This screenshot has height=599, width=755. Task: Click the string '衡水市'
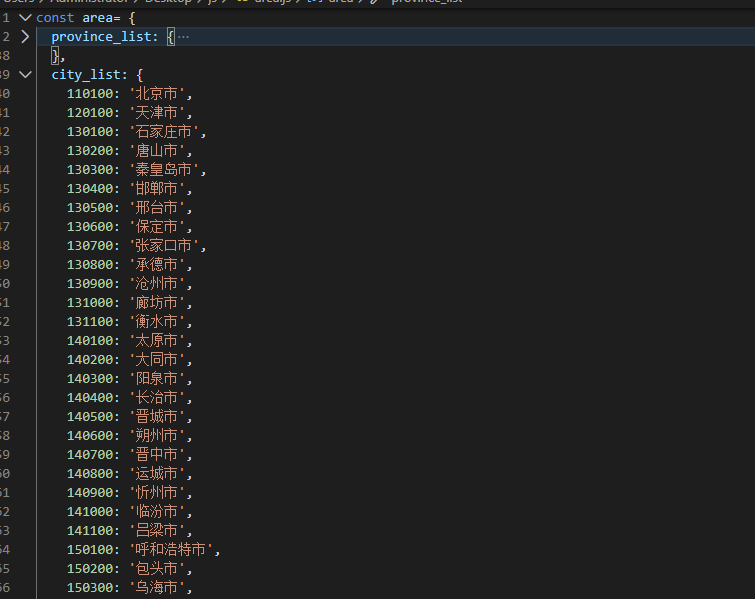click(157, 322)
